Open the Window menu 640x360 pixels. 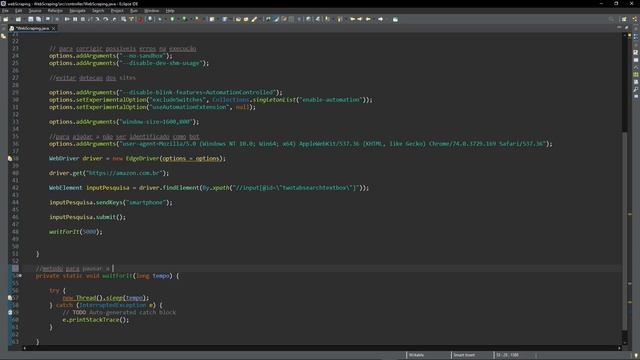(151, 11)
